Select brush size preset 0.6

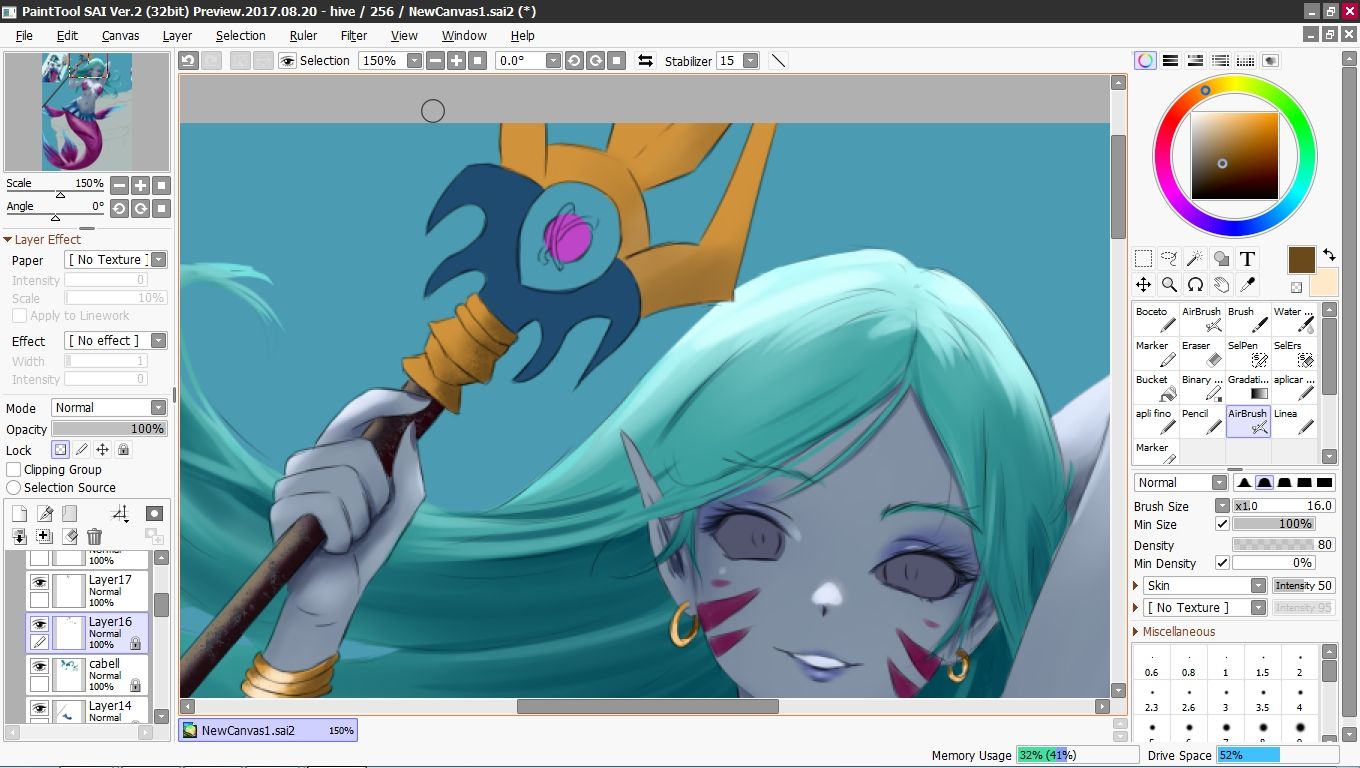(x=1152, y=664)
